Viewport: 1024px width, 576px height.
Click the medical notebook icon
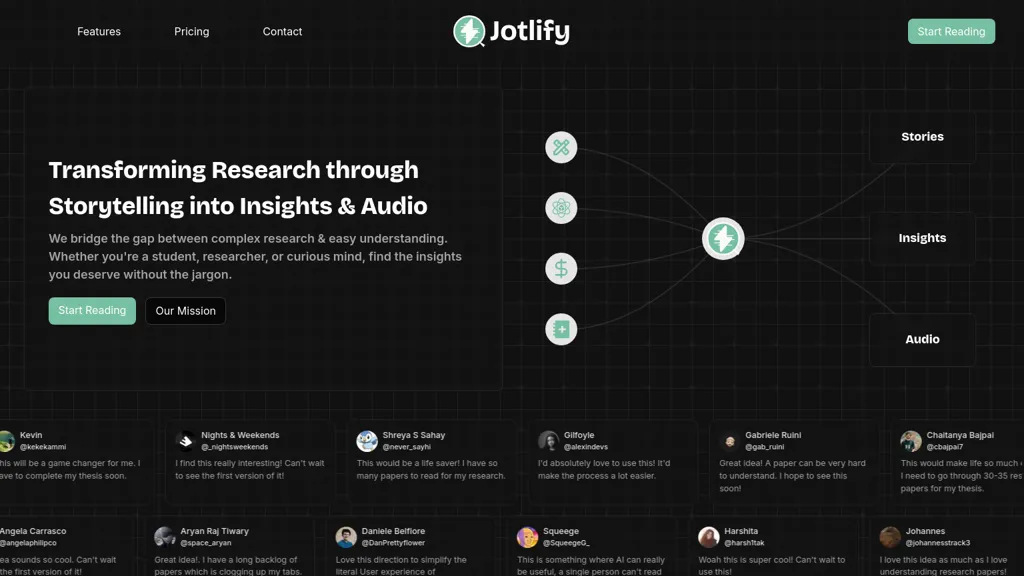point(561,330)
